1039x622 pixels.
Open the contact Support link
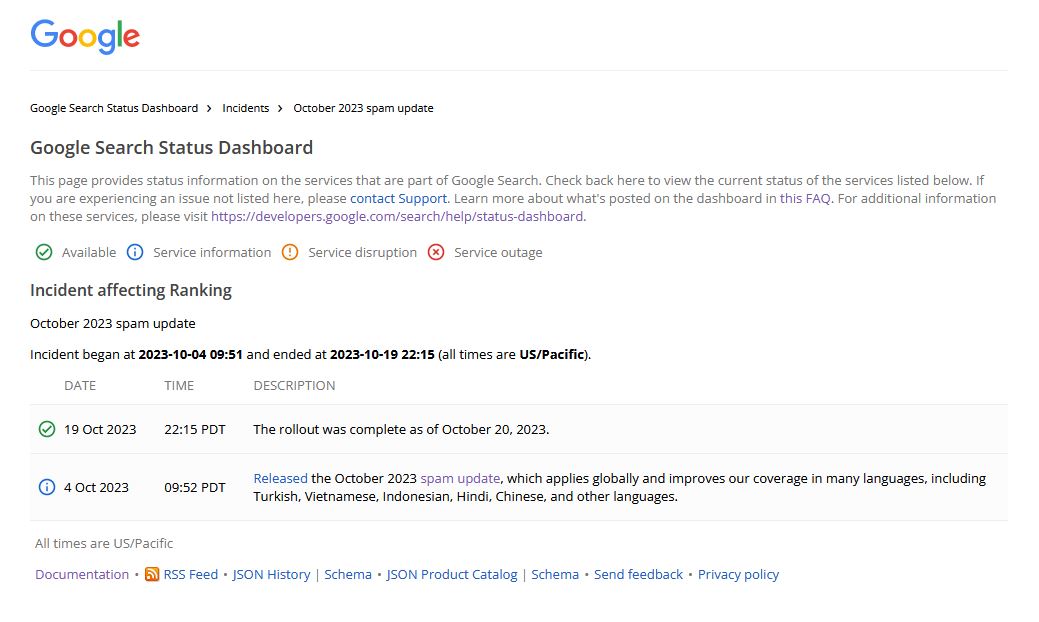pos(398,198)
